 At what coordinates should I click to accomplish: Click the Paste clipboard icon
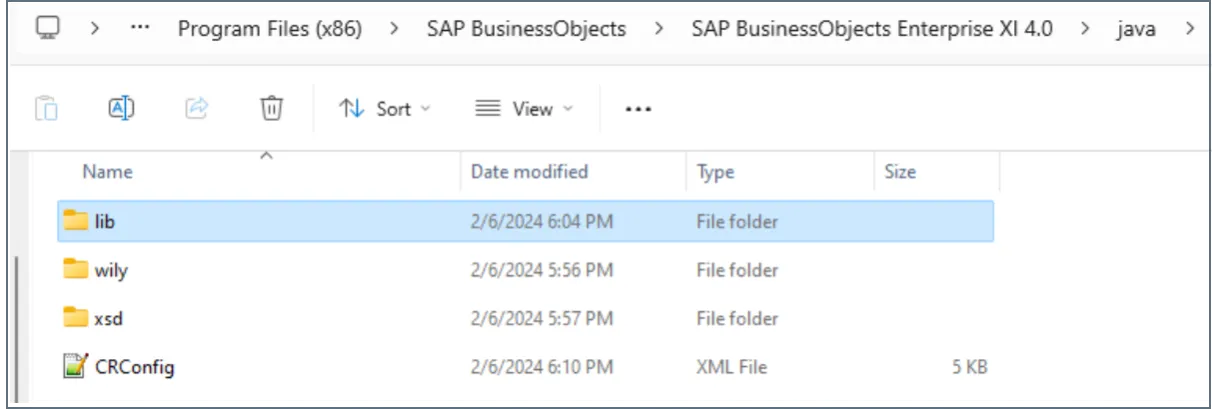click(46, 108)
